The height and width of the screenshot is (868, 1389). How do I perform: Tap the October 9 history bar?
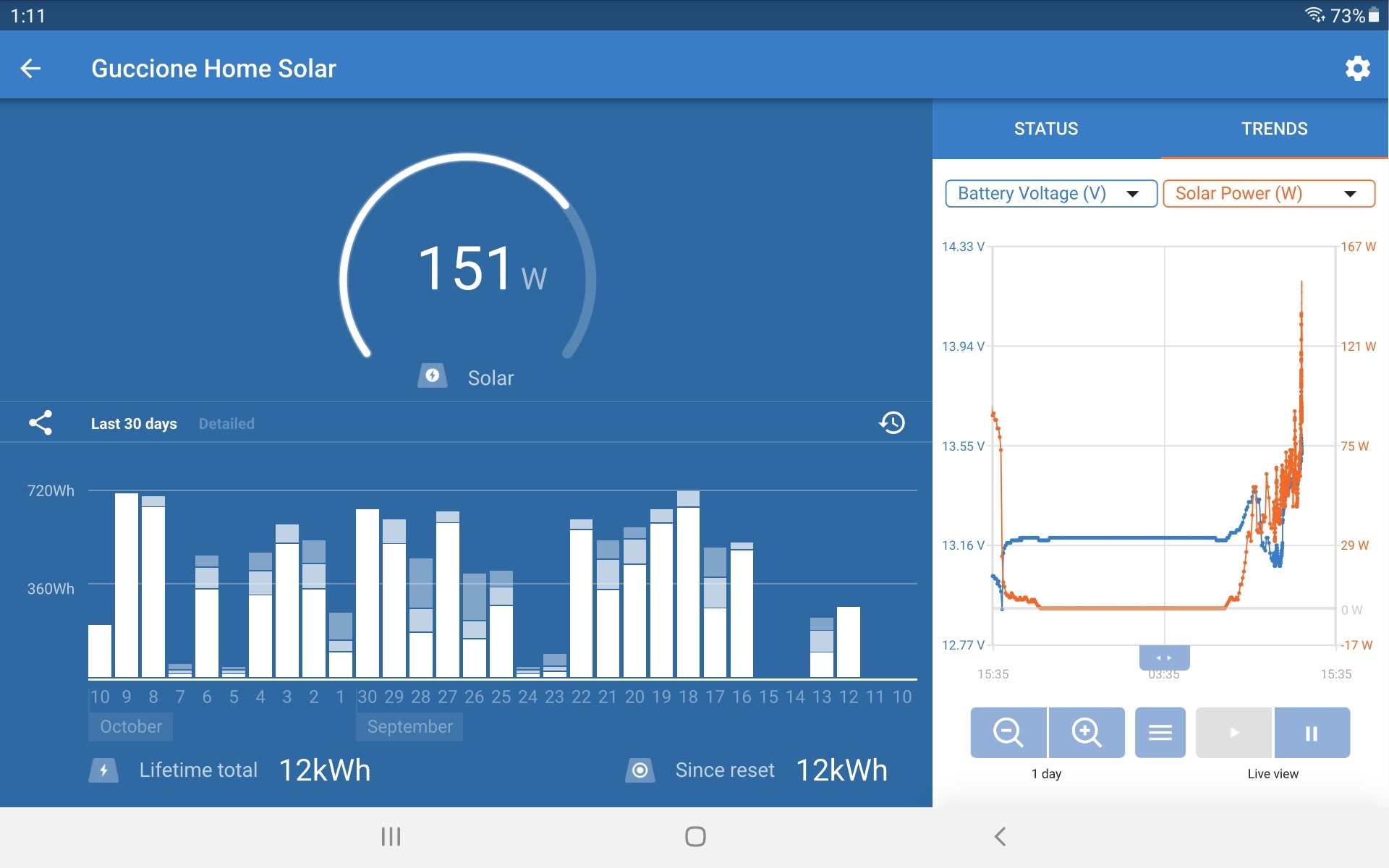pyautogui.click(x=127, y=584)
